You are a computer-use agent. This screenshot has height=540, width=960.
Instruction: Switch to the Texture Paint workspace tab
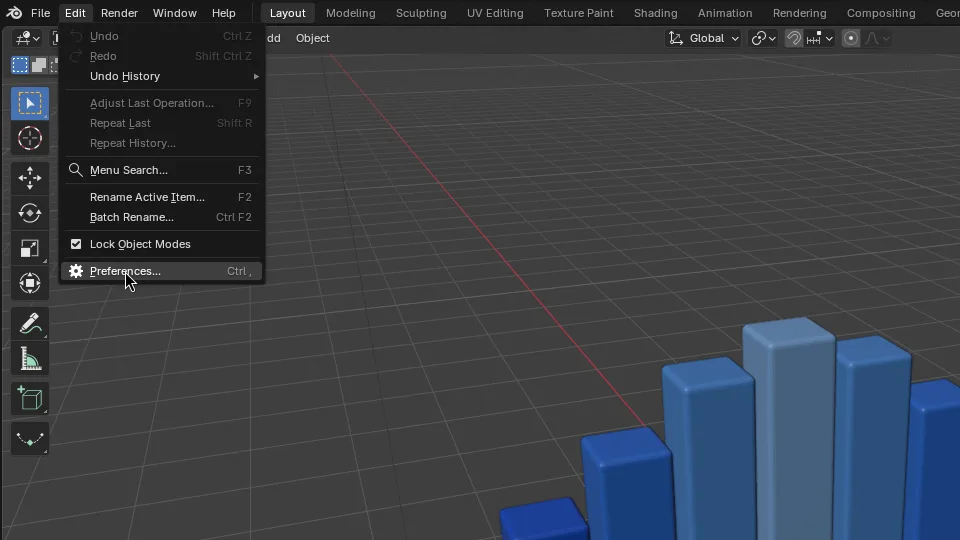coord(579,13)
